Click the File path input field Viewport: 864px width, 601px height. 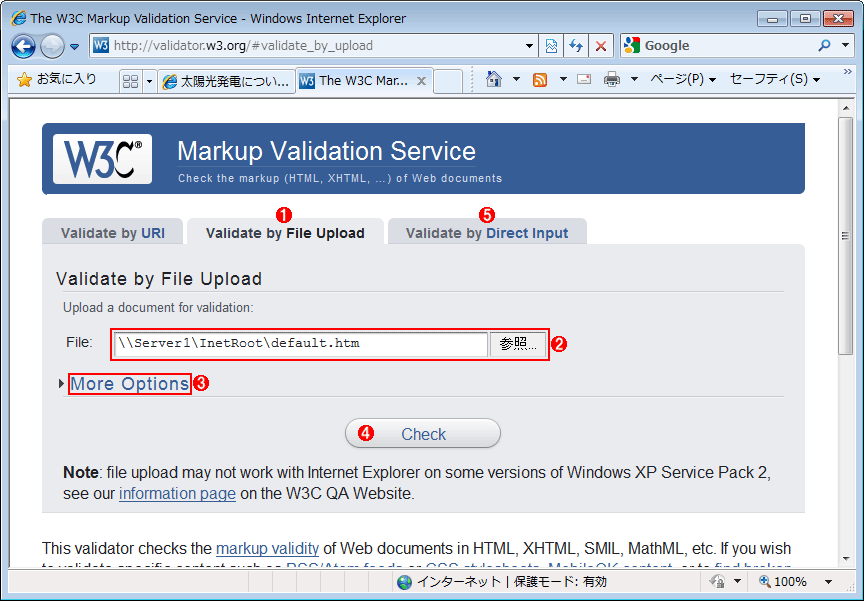point(300,344)
